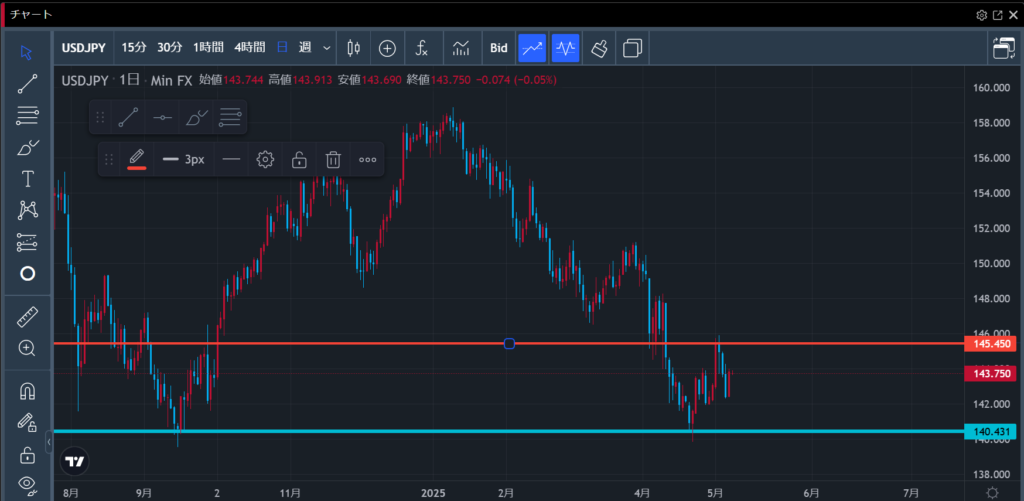Switch to the 1時間 timeframe

[x=208, y=48]
